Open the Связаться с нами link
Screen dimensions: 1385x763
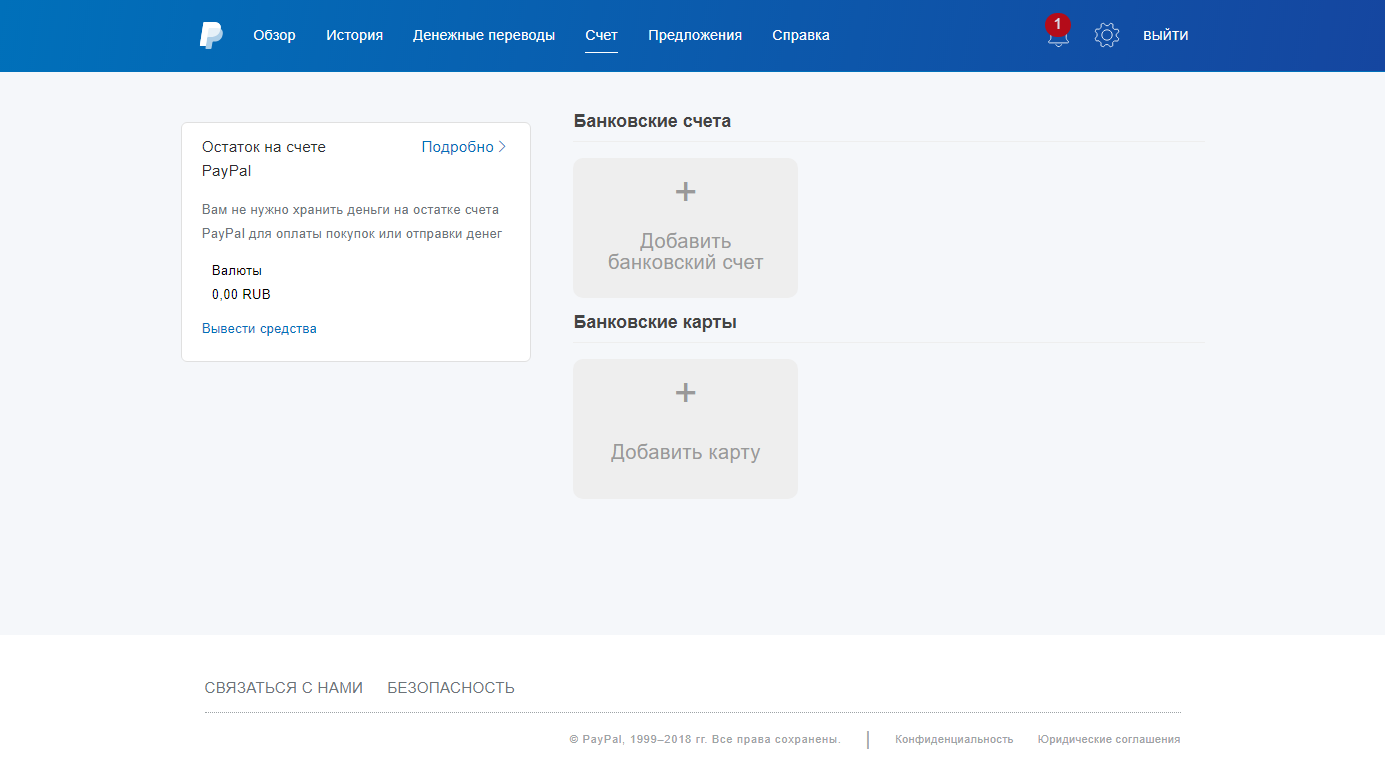point(284,687)
